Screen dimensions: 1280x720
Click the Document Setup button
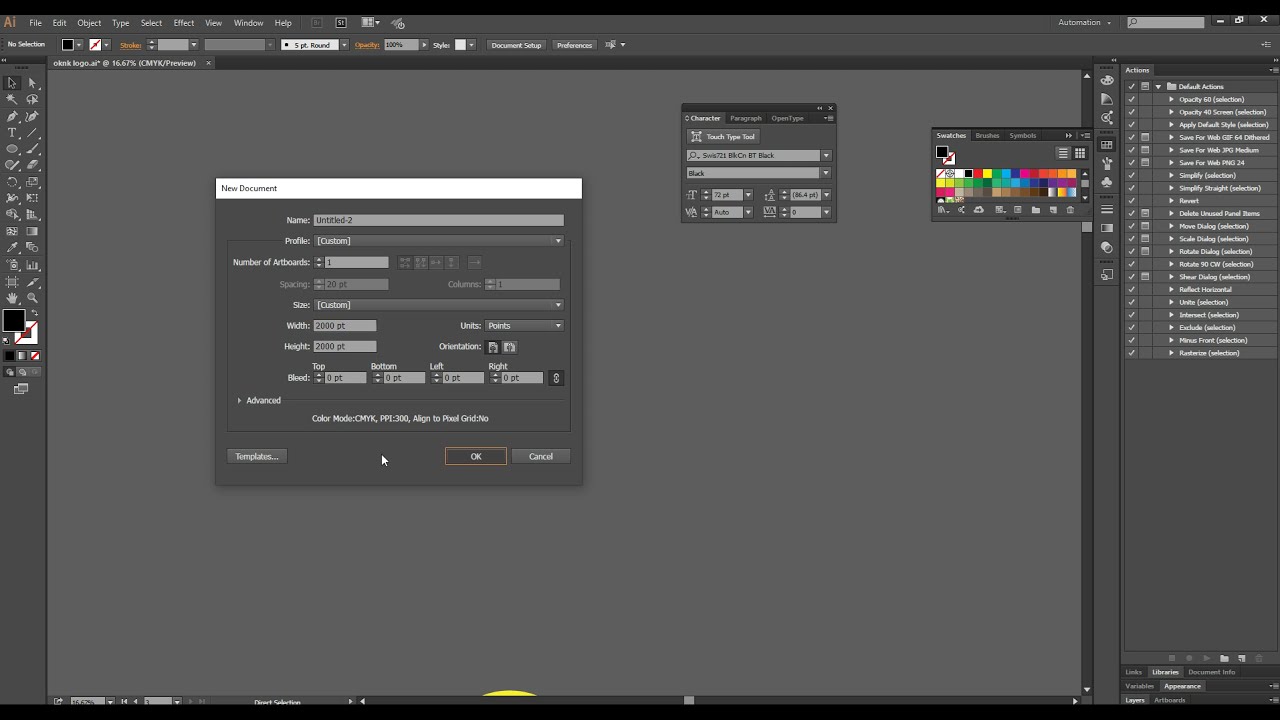(x=516, y=45)
